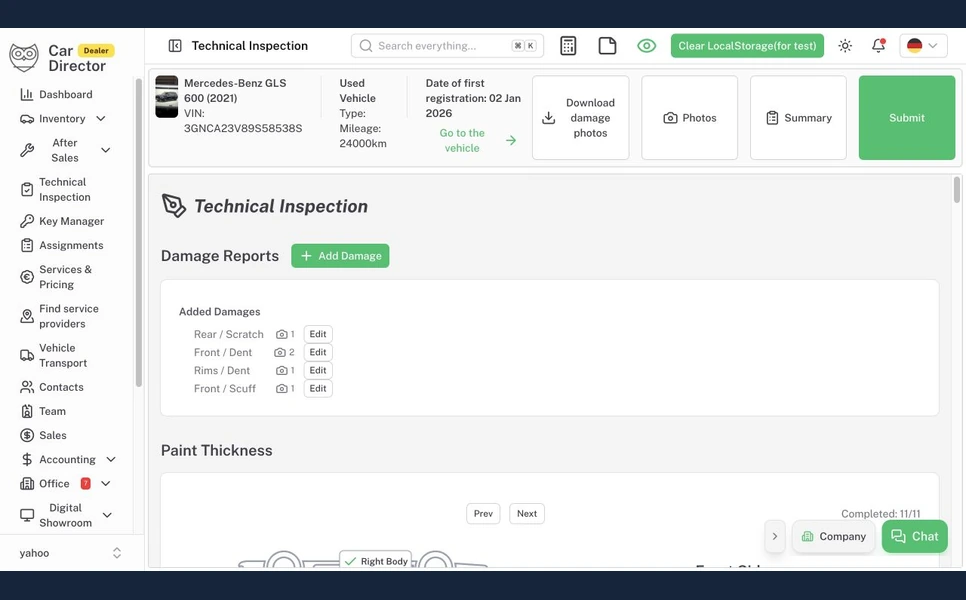Viewport: 966px width, 600px height.
Task: Click the VIN 3GNCA23V89S58538S text
Action: (243, 128)
